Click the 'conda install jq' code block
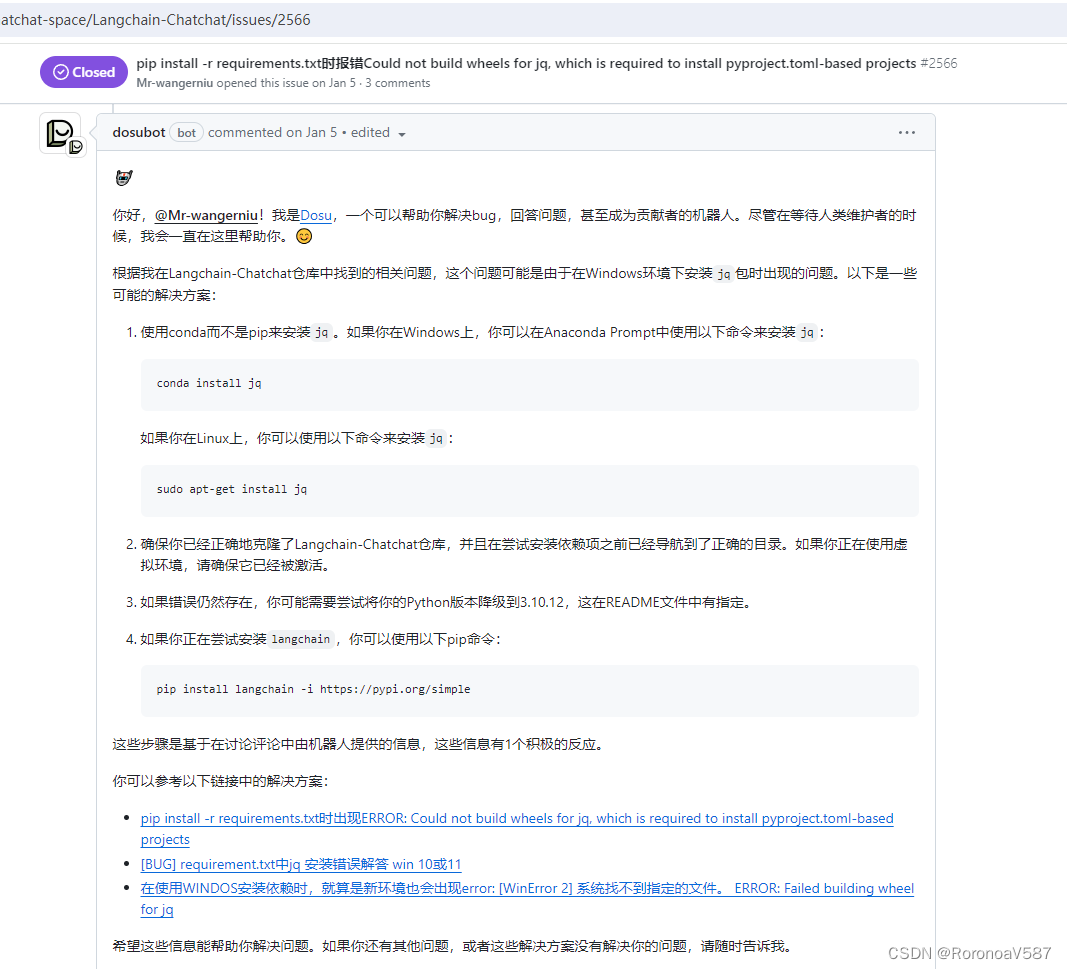 (529, 384)
